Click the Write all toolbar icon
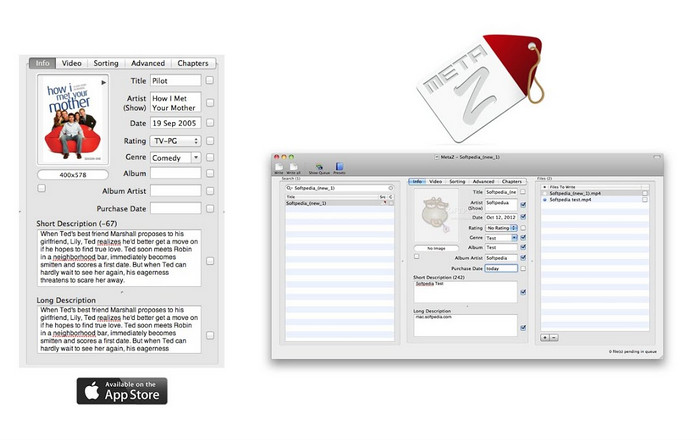This screenshot has height=441, width=700. pyautogui.click(x=293, y=168)
